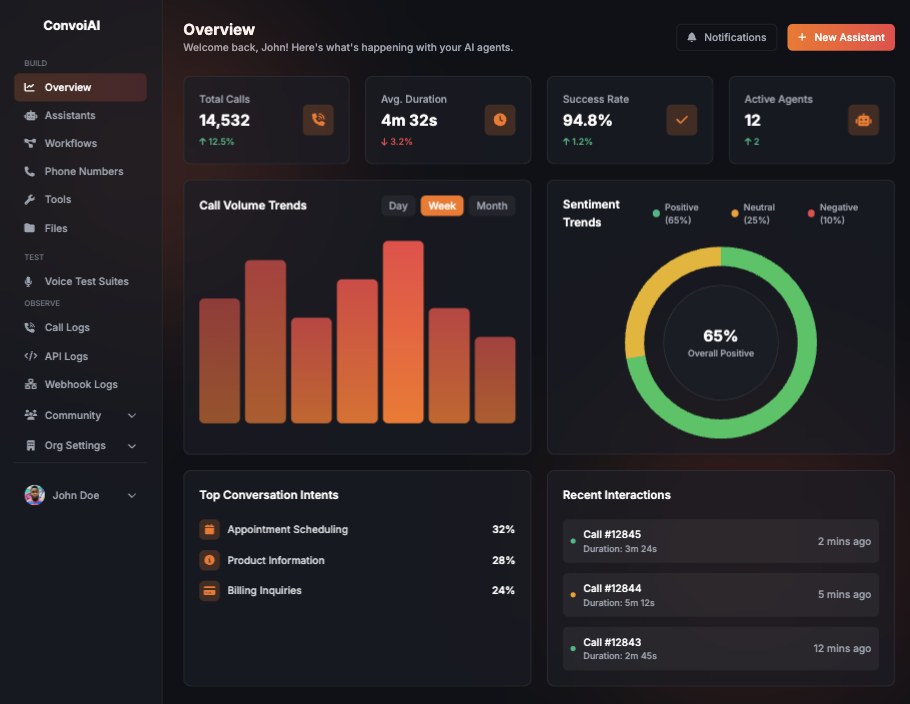Screen dimensions: 910x704
Task: Click the clock icon in Avg. Duration card
Action: pos(500,120)
